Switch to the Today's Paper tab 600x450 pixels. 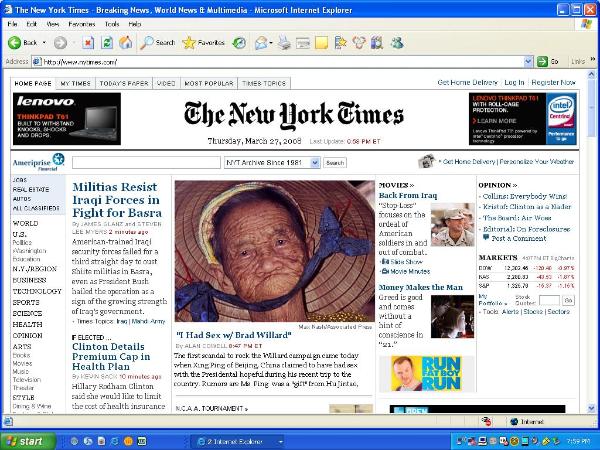click(x=125, y=84)
